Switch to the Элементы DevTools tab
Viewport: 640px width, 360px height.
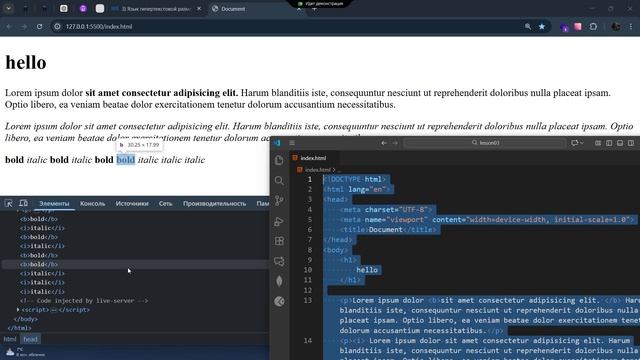54,203
